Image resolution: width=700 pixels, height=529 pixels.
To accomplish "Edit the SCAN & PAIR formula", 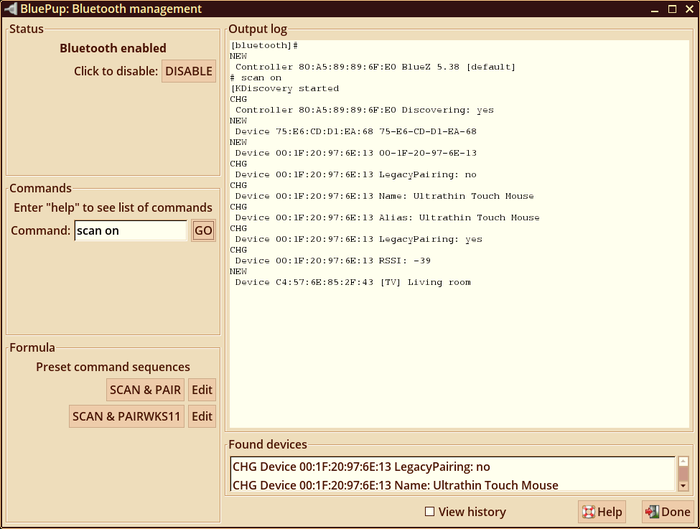I will tap(202, 390).
